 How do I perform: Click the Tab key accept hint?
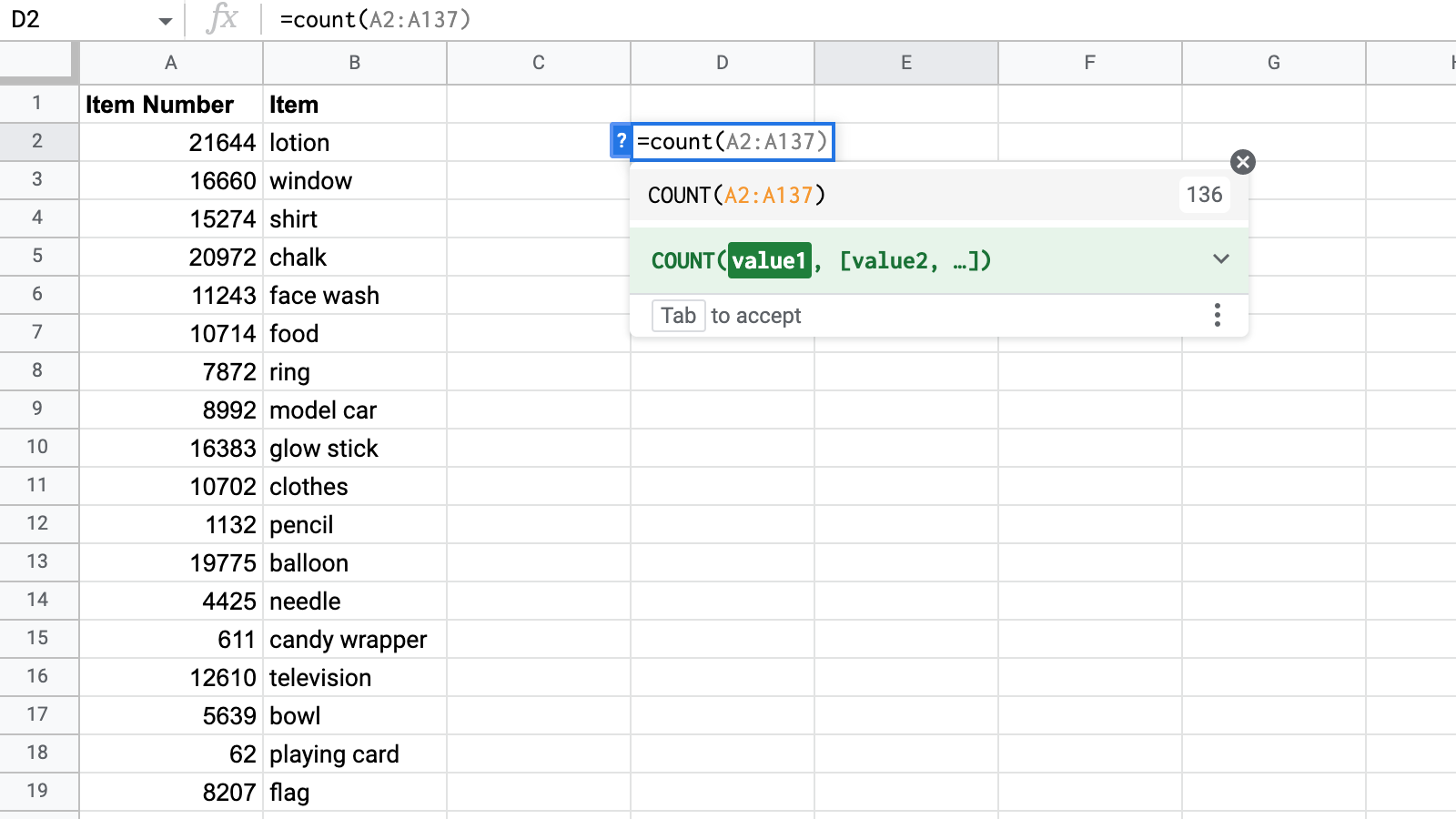coord(678,316)
